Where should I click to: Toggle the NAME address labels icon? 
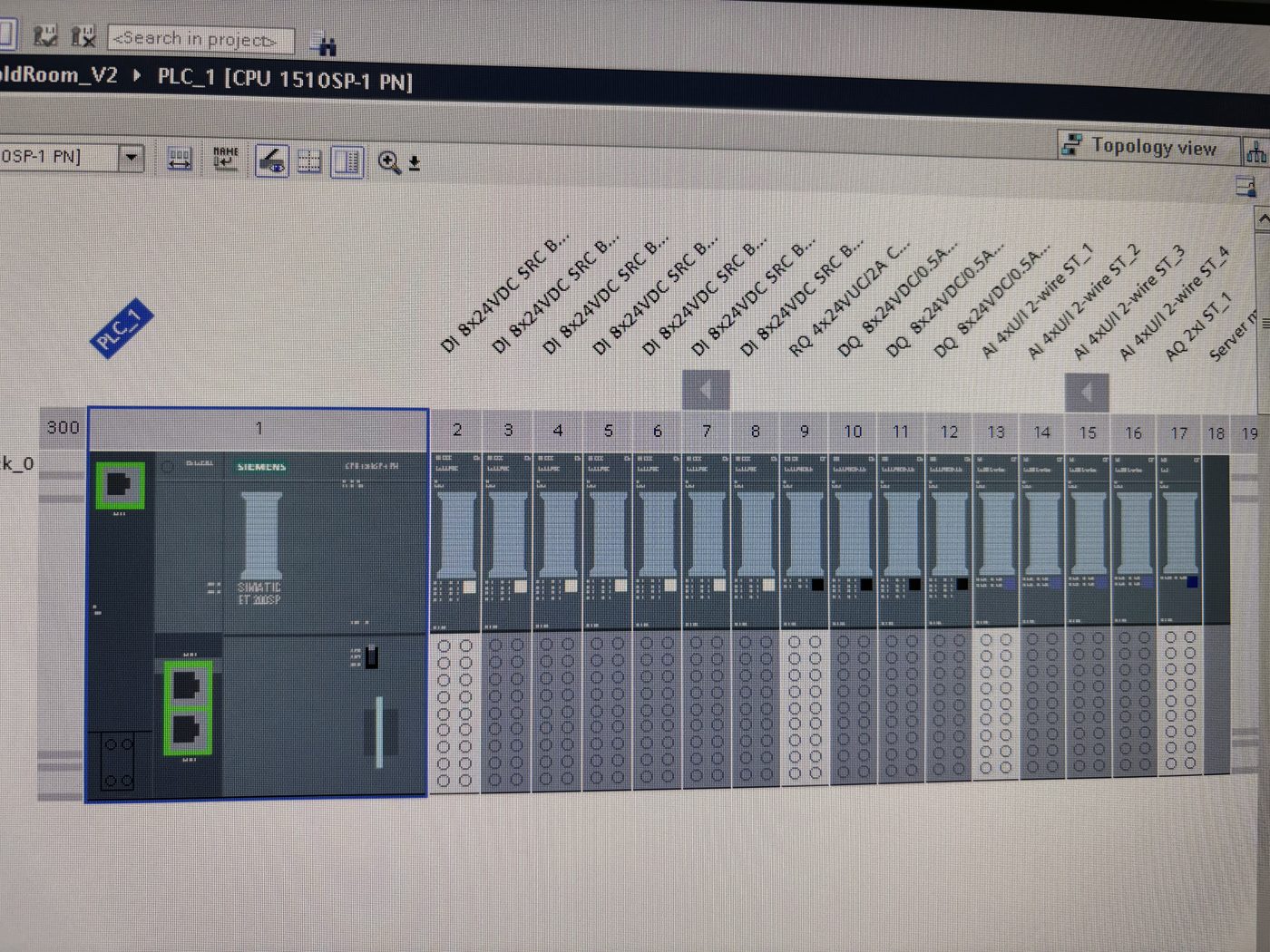point(225,159)
